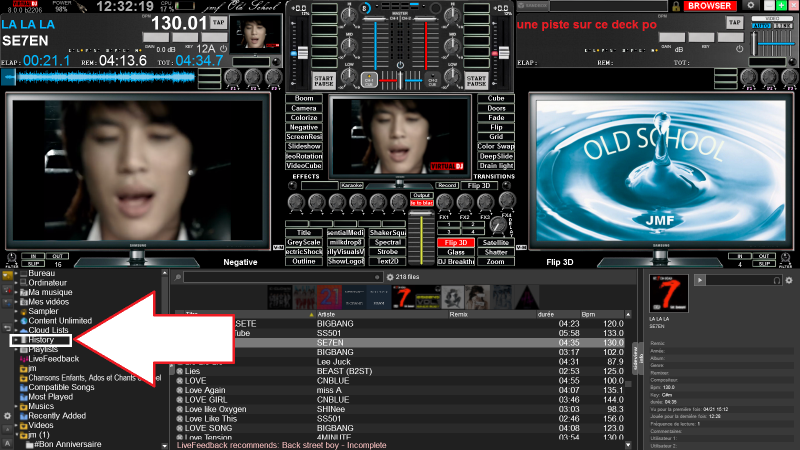Click the left deck waveform progress bar
Image resolution: width=800 pixels, height=450 pixels.
99,78
